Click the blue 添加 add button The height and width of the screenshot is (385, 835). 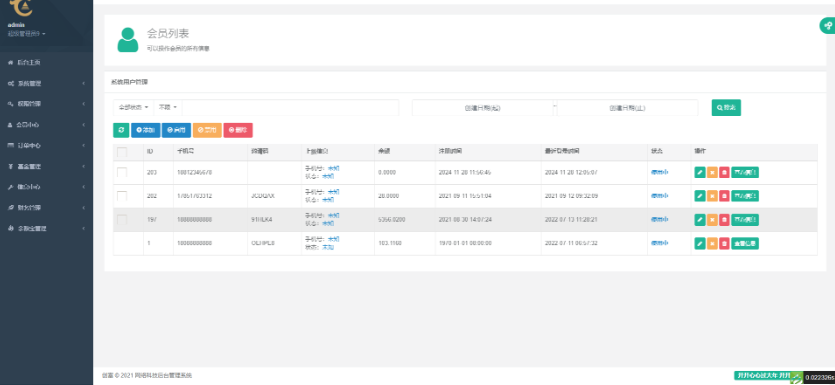tap(145, 130)
